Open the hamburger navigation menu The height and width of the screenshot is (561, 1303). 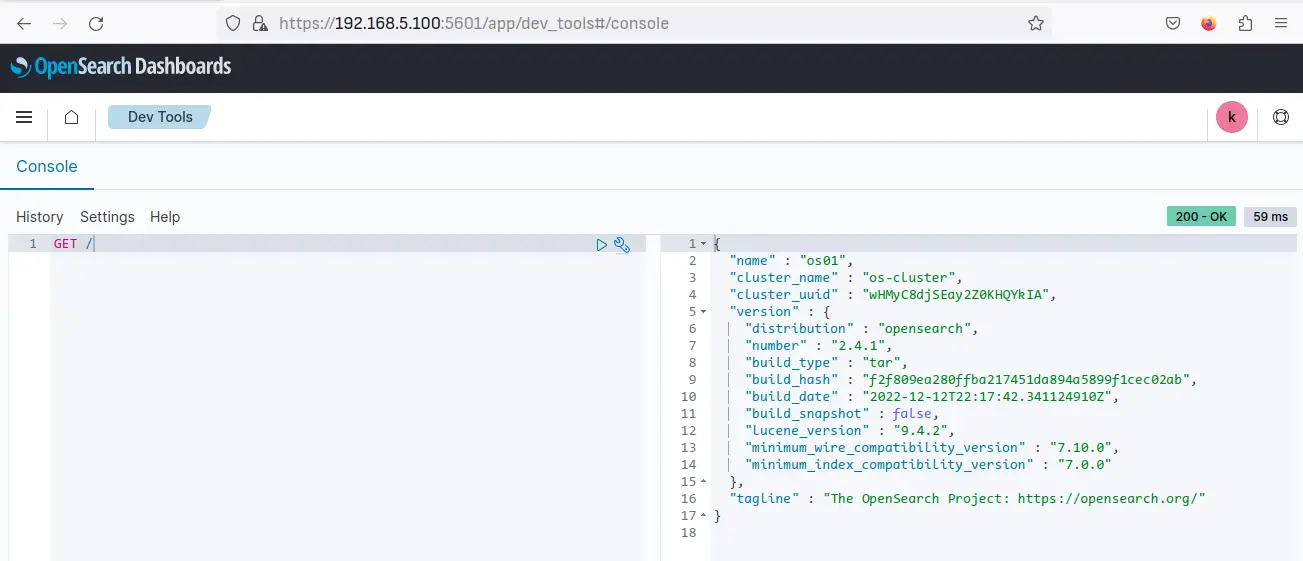(24, 117)
